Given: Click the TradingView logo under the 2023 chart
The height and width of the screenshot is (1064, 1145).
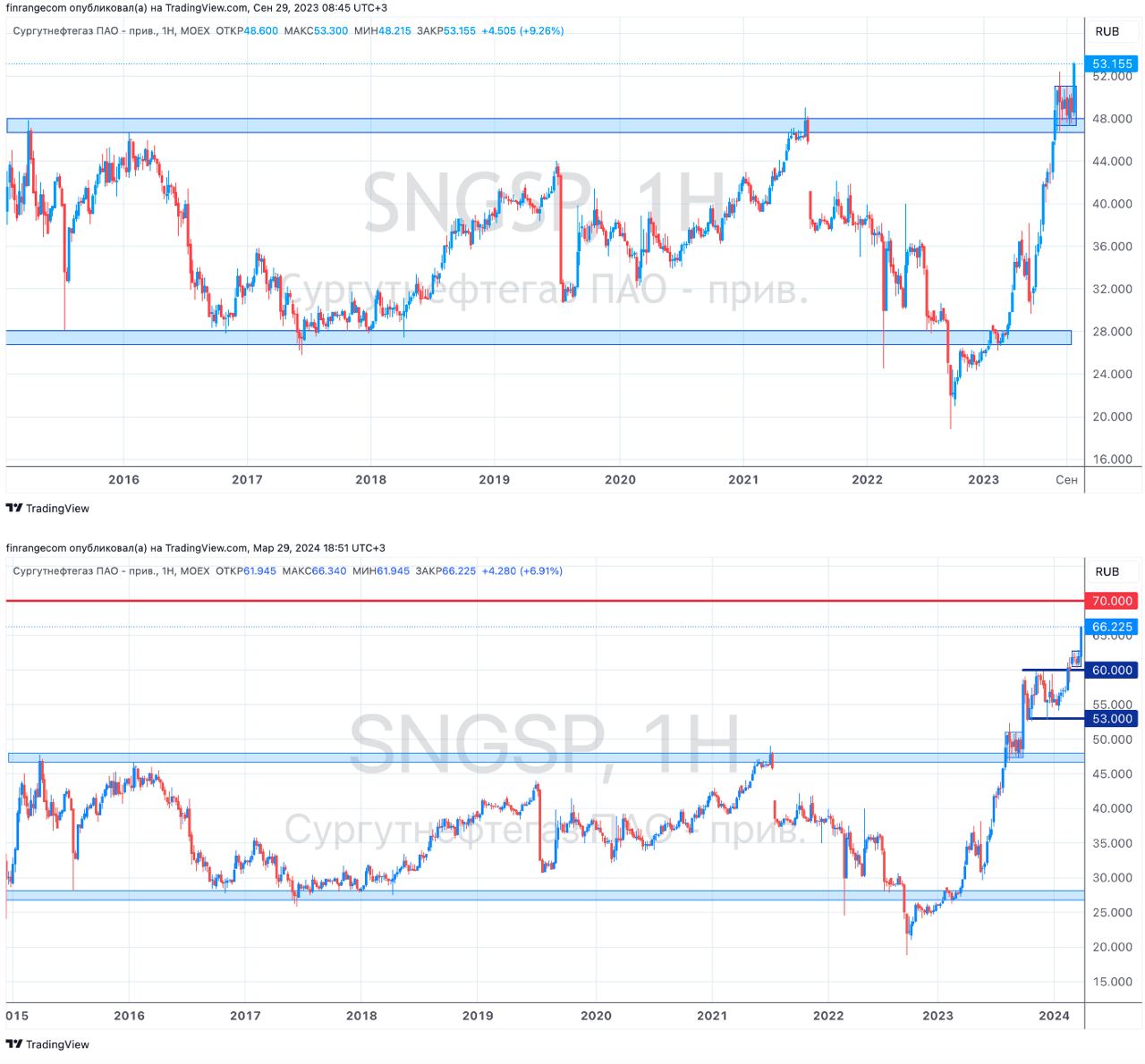Looking at the screenshot, I should click(47, 508).
